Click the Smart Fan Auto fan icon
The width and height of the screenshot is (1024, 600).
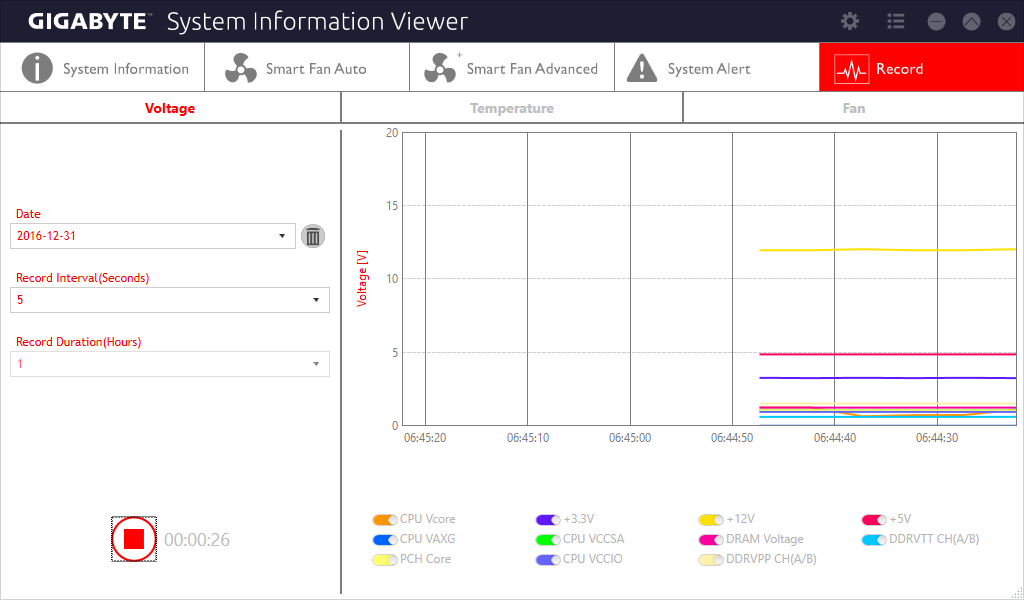pos(241,68)
